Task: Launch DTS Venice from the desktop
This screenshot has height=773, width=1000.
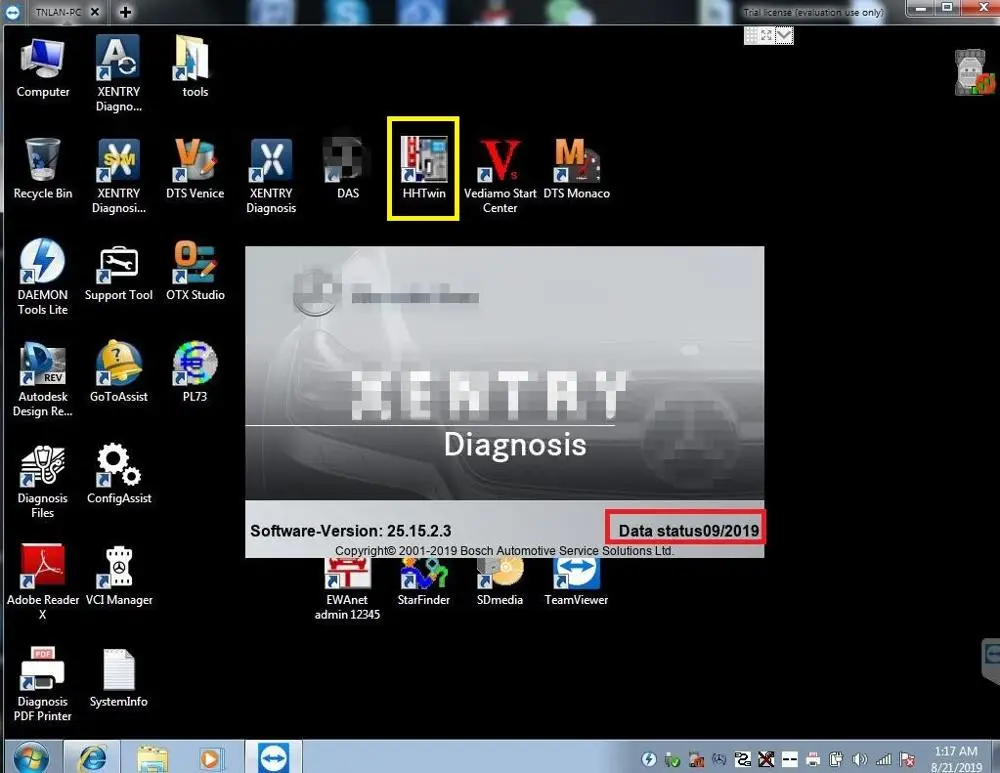Action: point(195,169)
